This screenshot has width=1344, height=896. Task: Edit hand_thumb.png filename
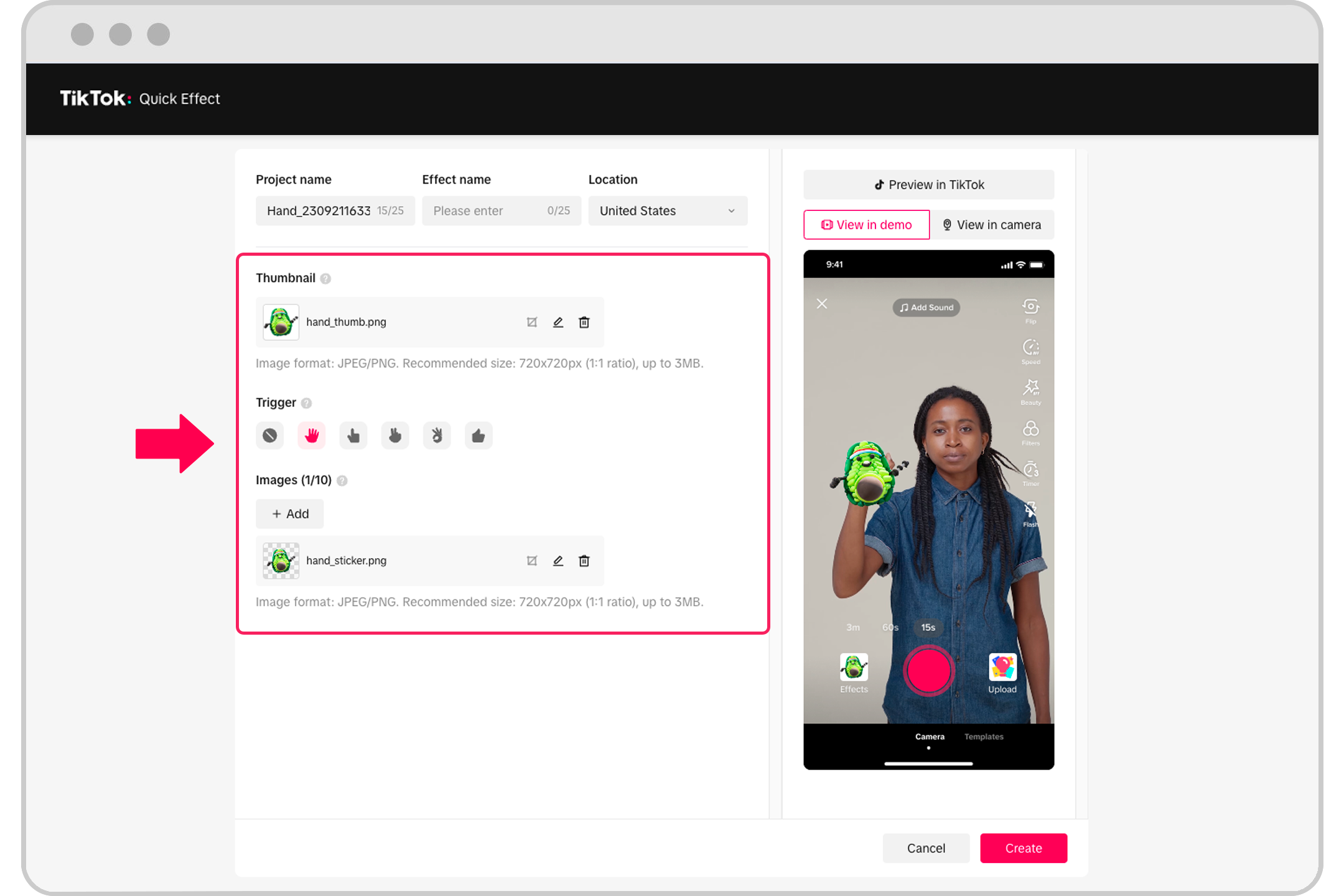click(x=557, y=322)
